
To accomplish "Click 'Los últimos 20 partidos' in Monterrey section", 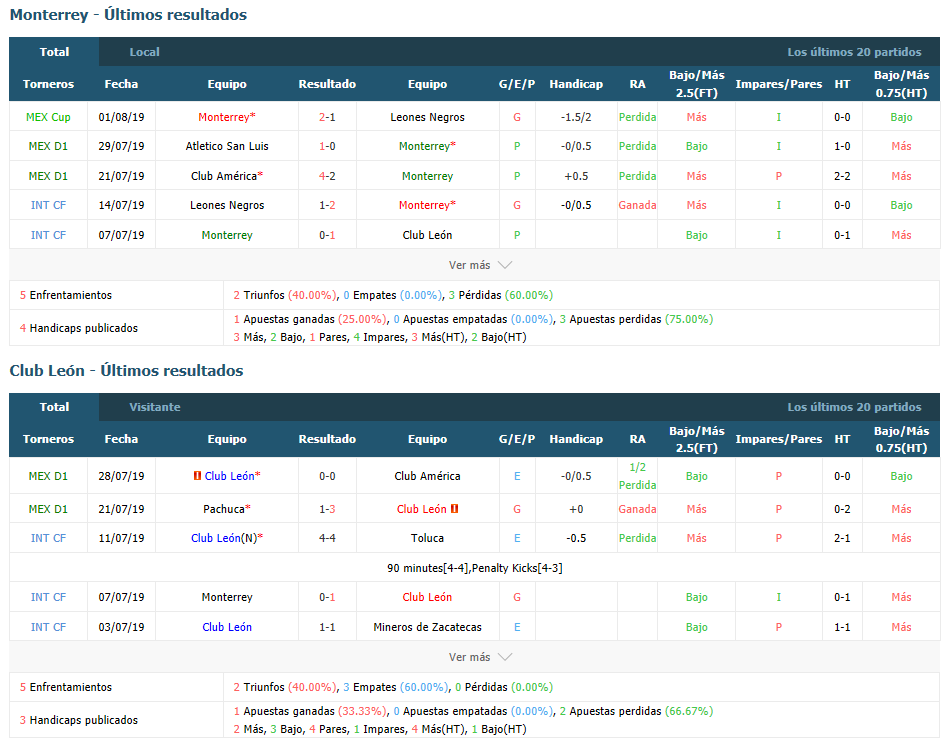I will click(x=854, y=52).
